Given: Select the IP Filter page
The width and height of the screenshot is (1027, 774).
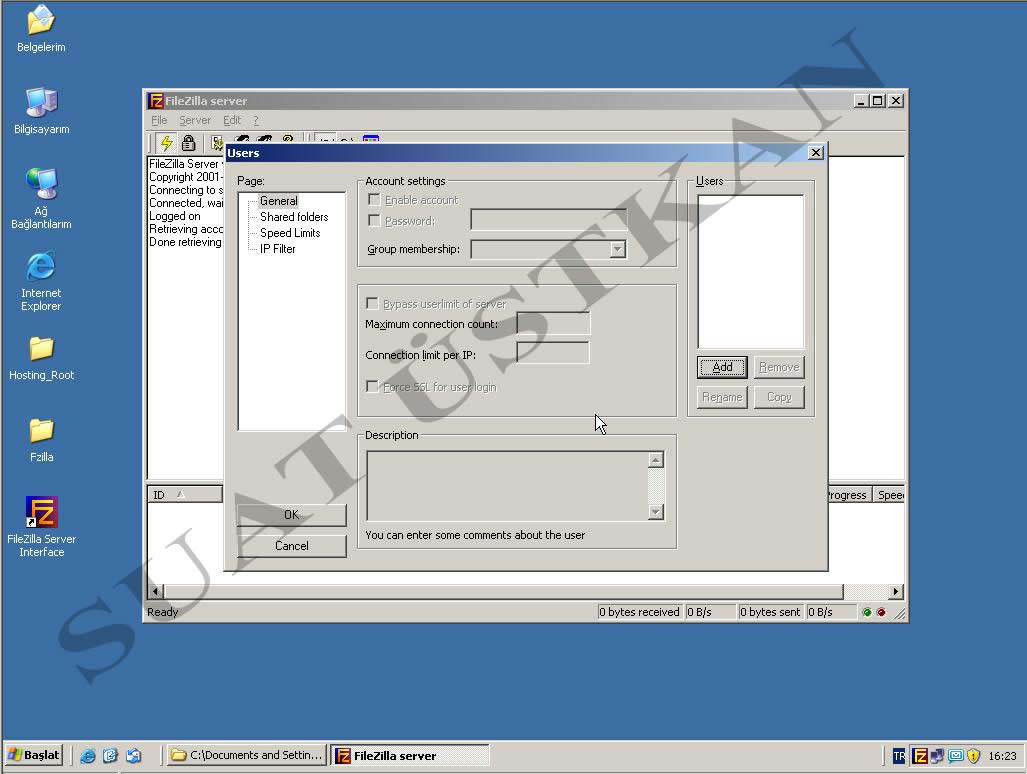Looking at the screenshot, I should 278,249.
